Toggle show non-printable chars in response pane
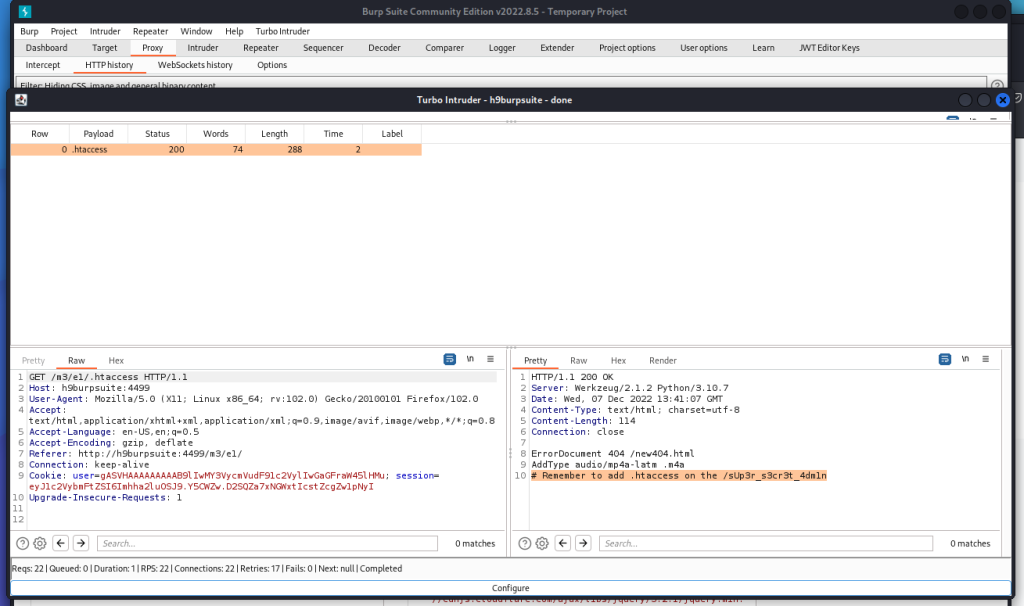 coord(965,359)
